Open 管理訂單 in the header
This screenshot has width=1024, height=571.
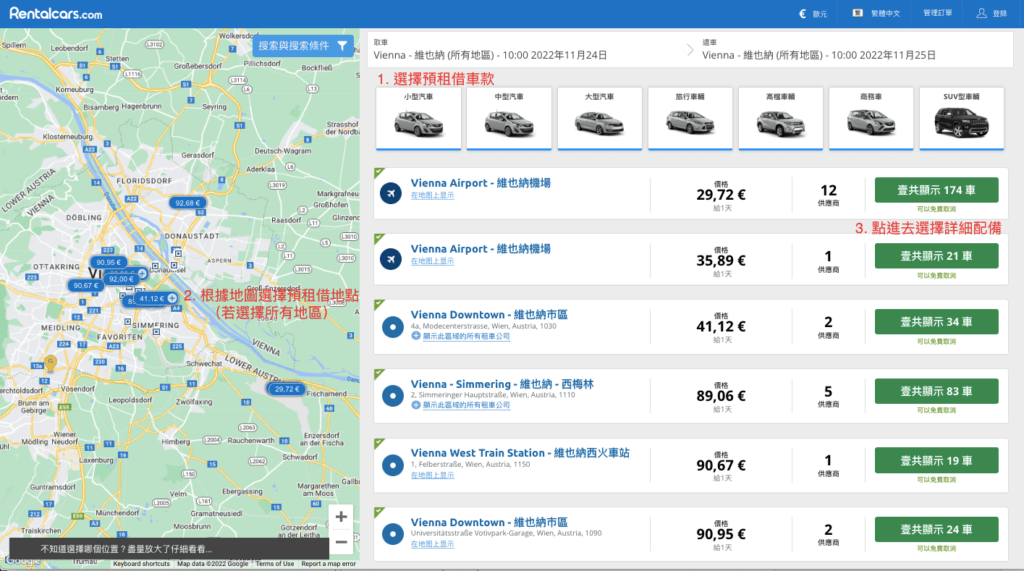[937, 13]
